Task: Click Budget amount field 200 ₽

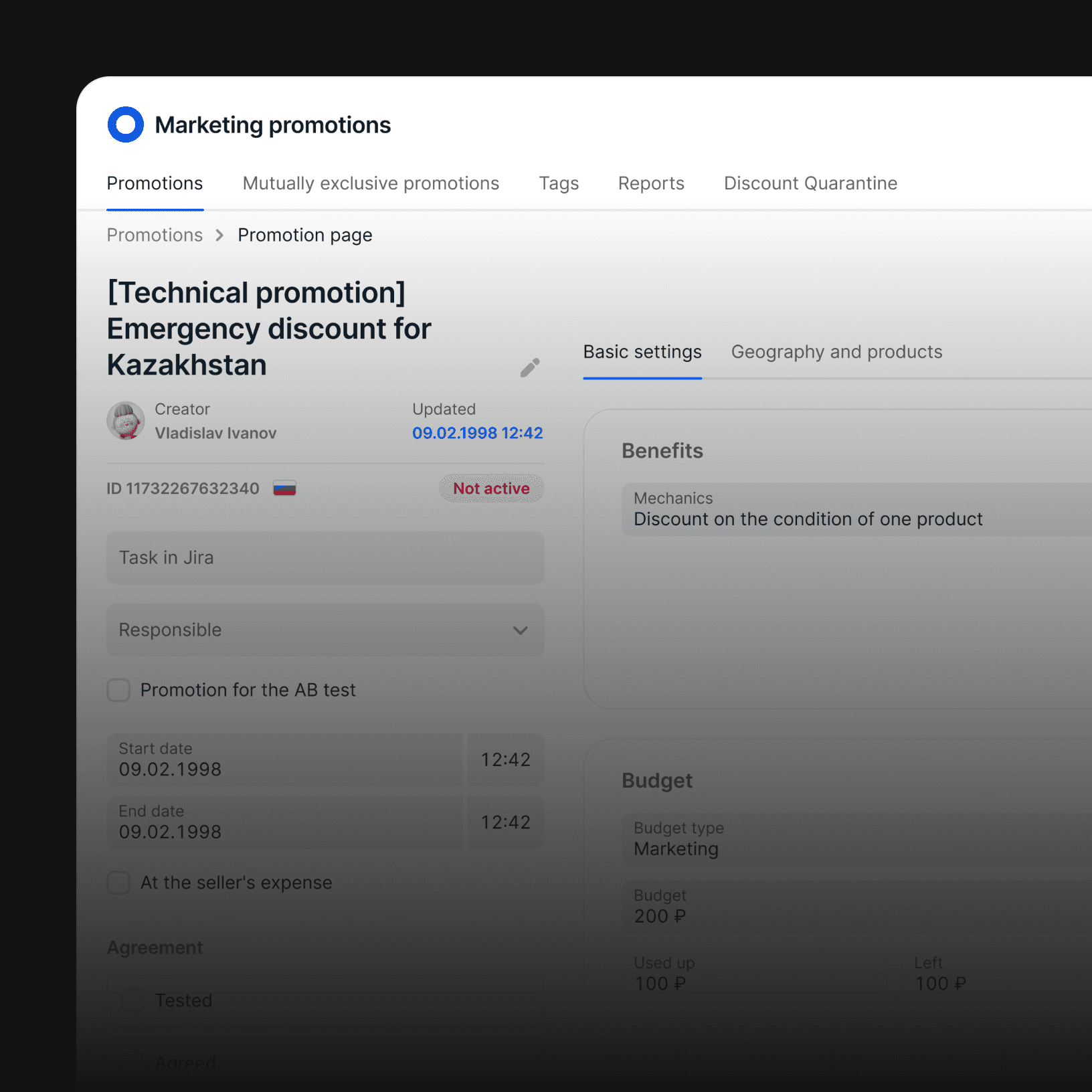Action: click(x=856, y=907)
